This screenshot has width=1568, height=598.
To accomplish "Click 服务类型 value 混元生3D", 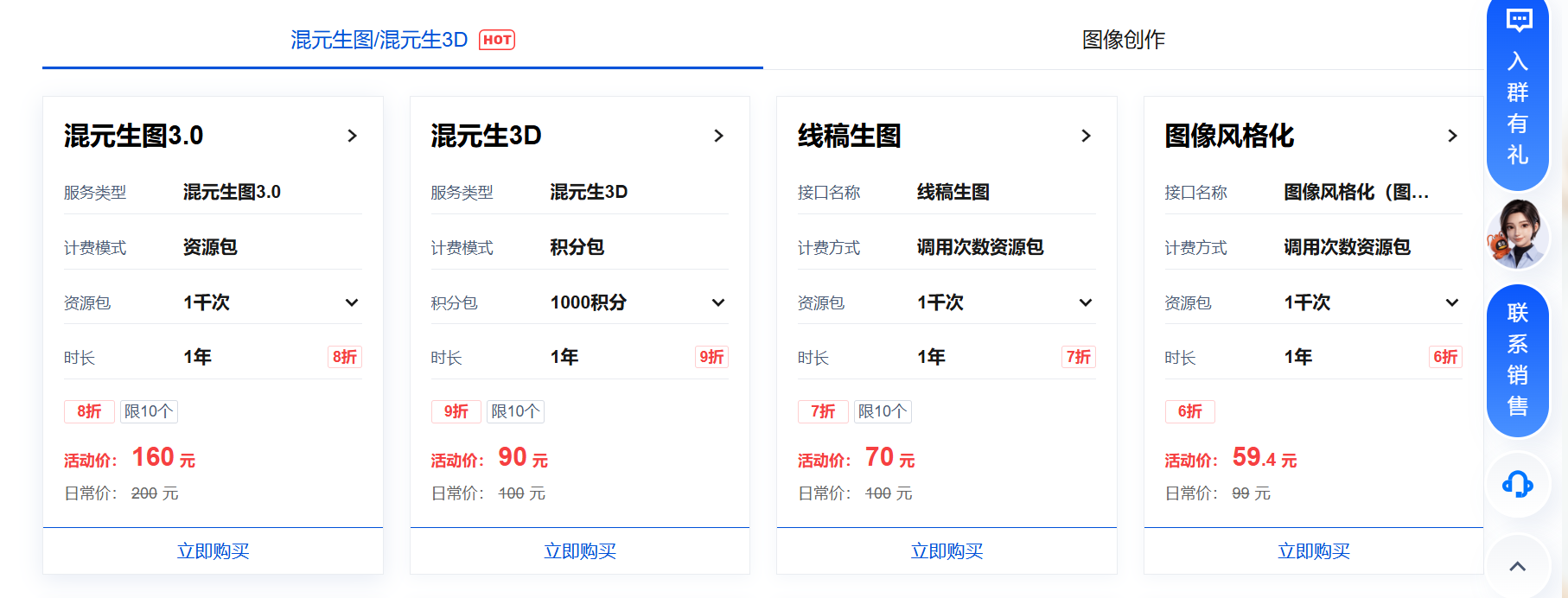I will click(589, 192).
